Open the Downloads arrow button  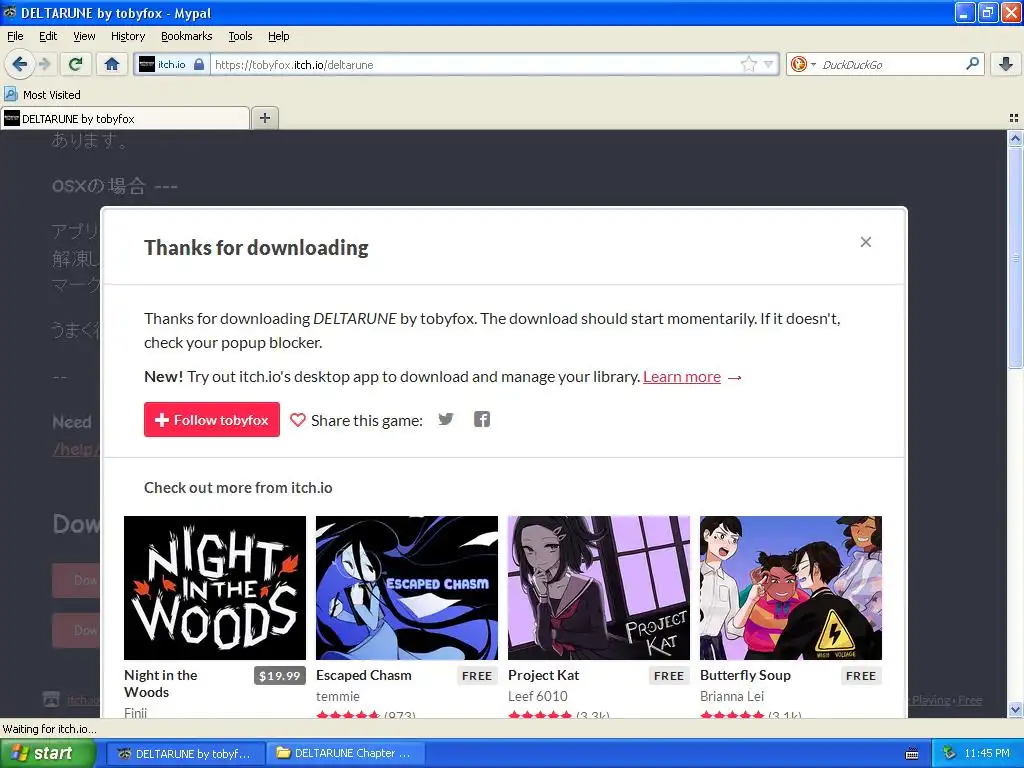click(x=1006, y=64)
